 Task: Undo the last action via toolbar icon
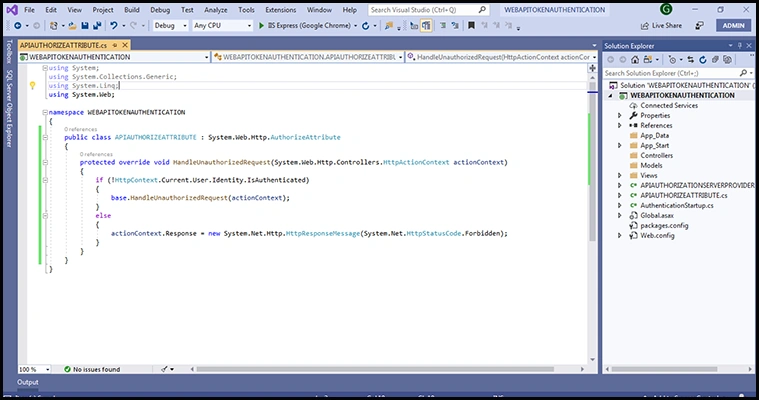point(114,26)
